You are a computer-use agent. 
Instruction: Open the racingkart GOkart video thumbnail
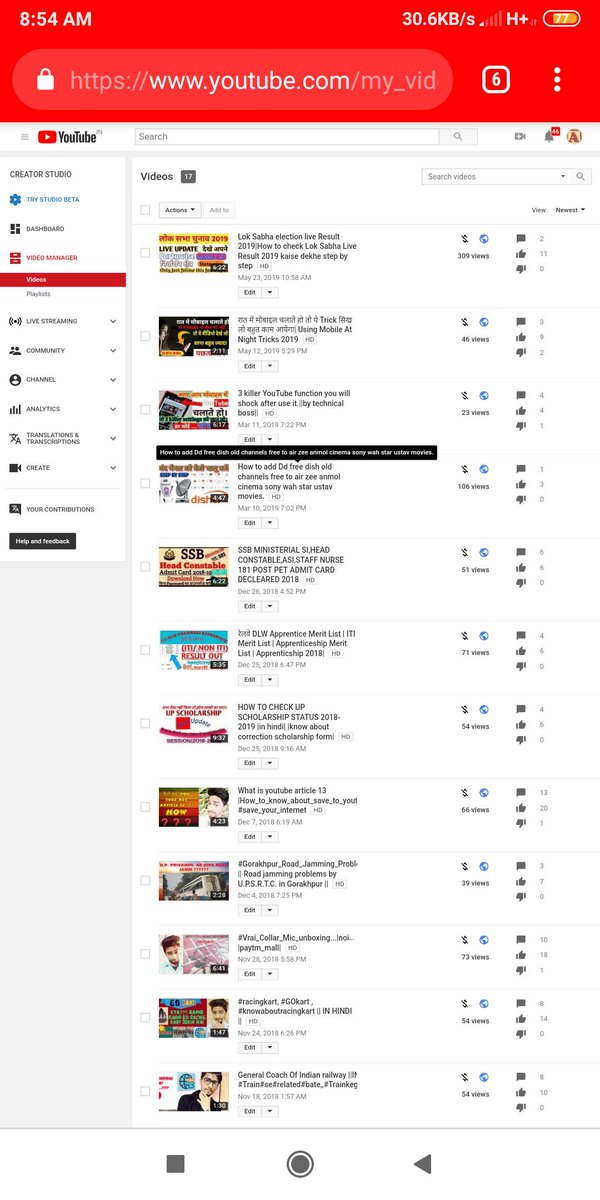tap(193, 1017)
